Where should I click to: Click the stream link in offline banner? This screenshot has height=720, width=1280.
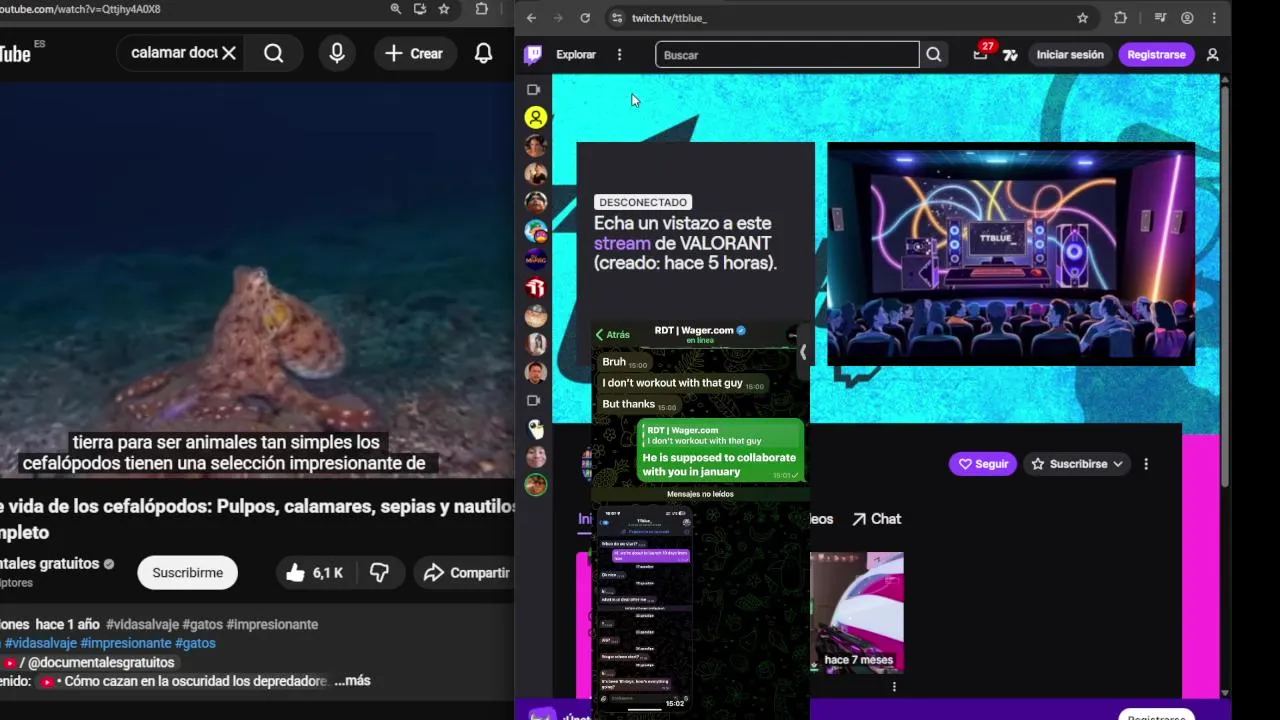622,243
